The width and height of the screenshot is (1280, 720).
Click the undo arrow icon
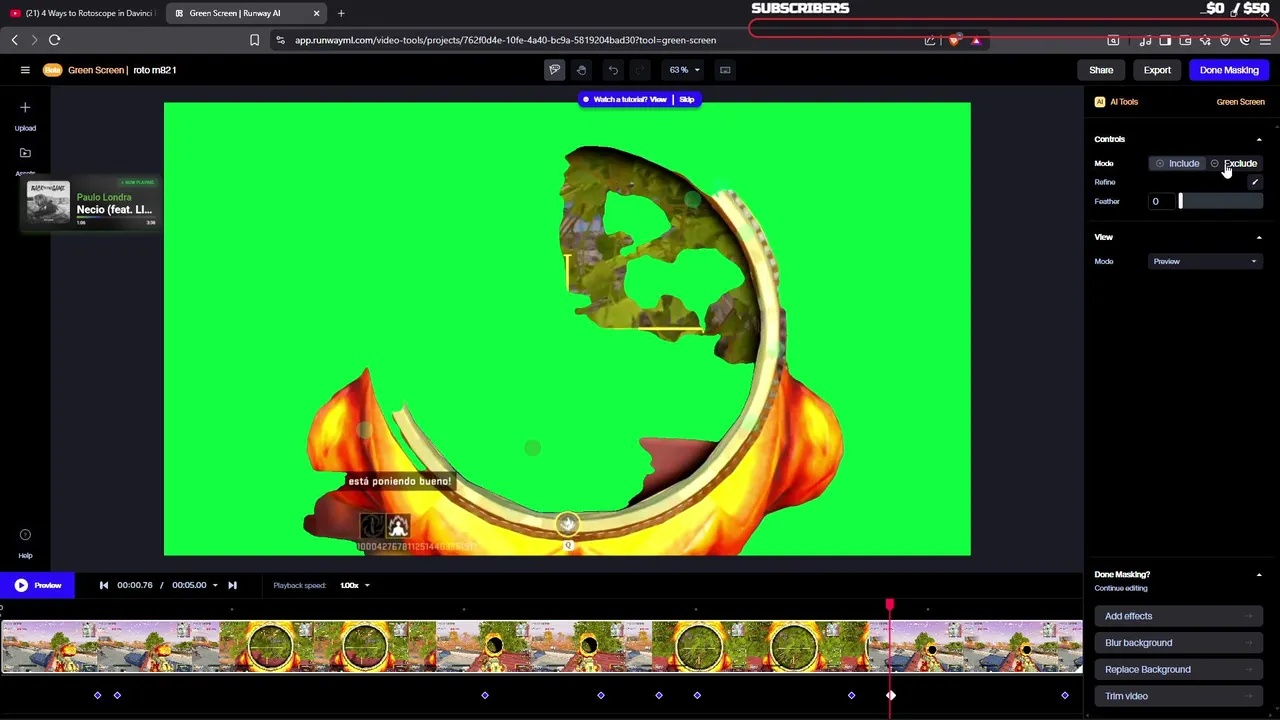coord(613,70)
